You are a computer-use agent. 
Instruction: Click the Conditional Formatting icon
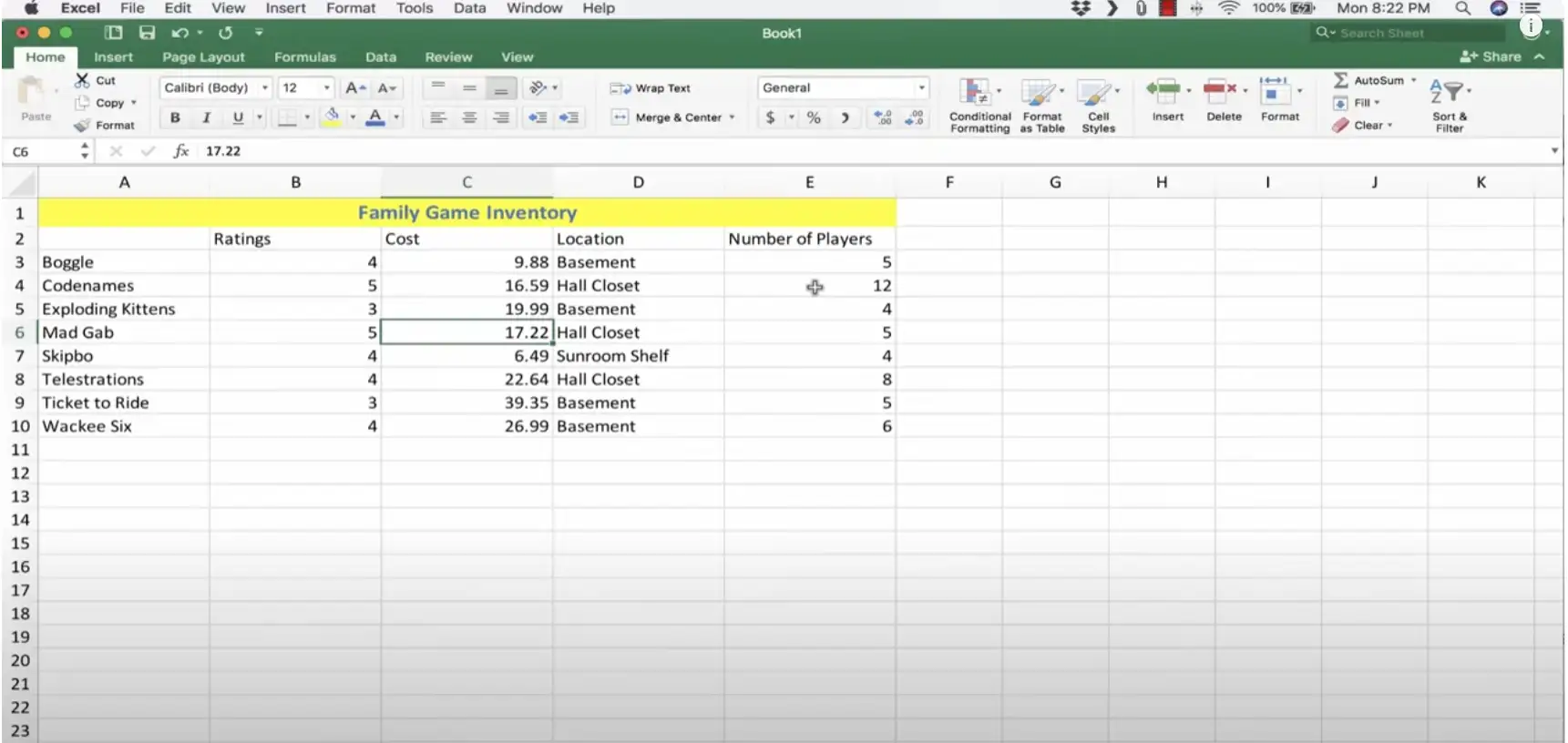[x=975, y=93]
